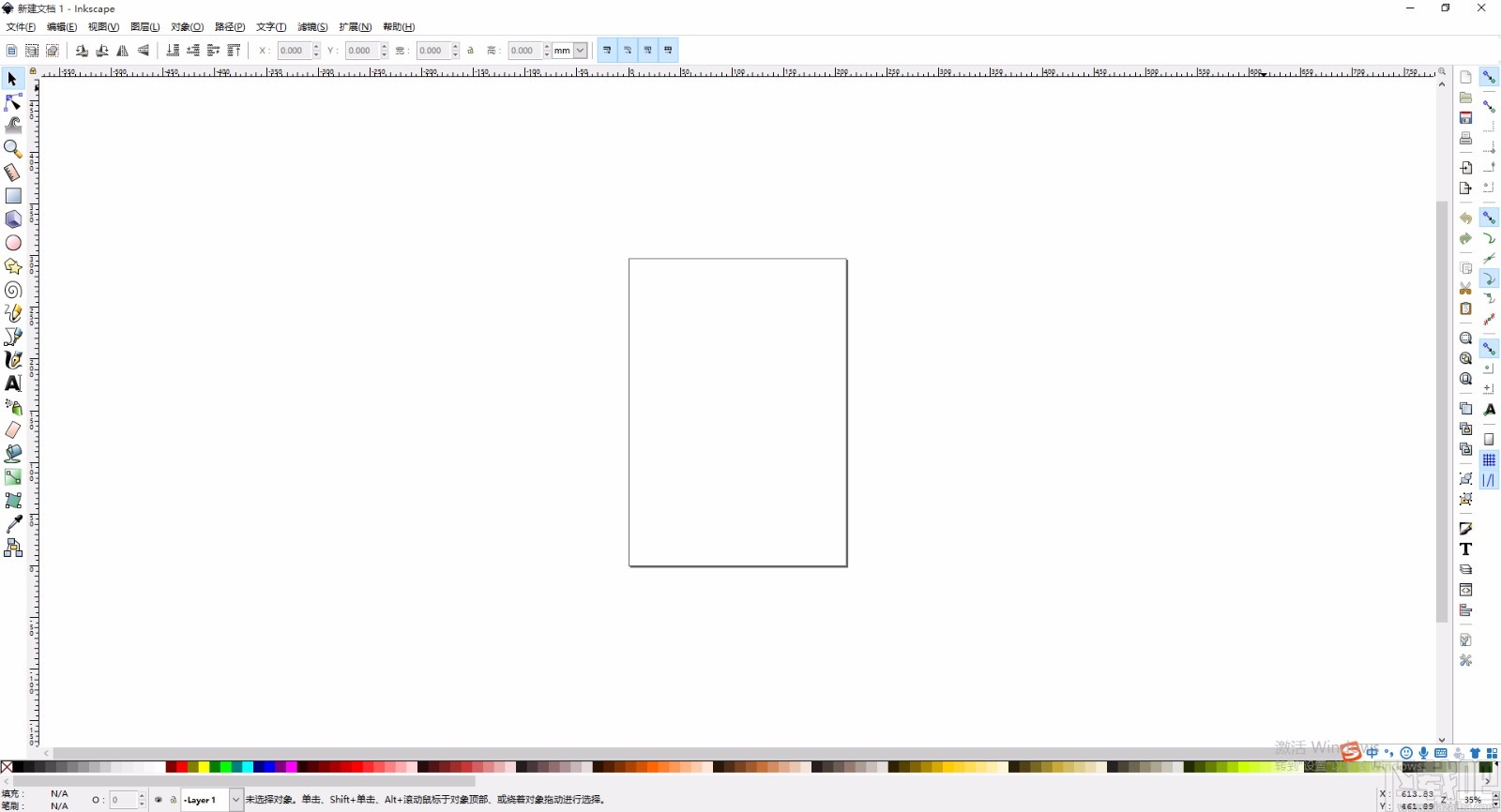This screenshot has width=1501, height=812.
Task: Rotate selection 90° counter-clockwise
Action: 82,51
